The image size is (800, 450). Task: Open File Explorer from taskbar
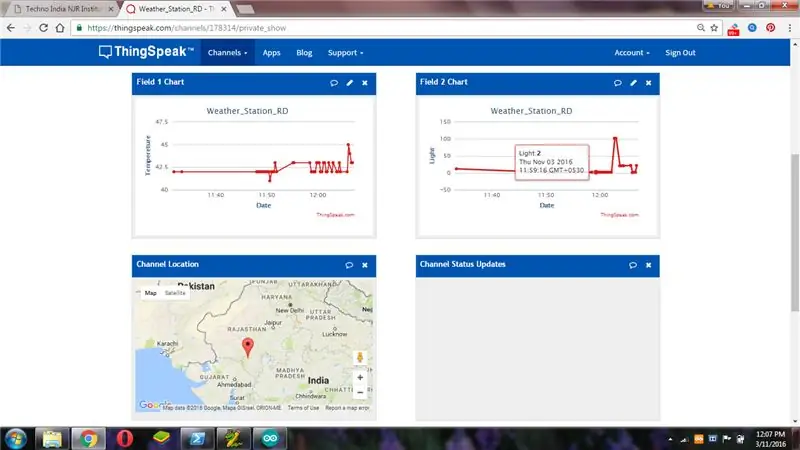(52, 439)
